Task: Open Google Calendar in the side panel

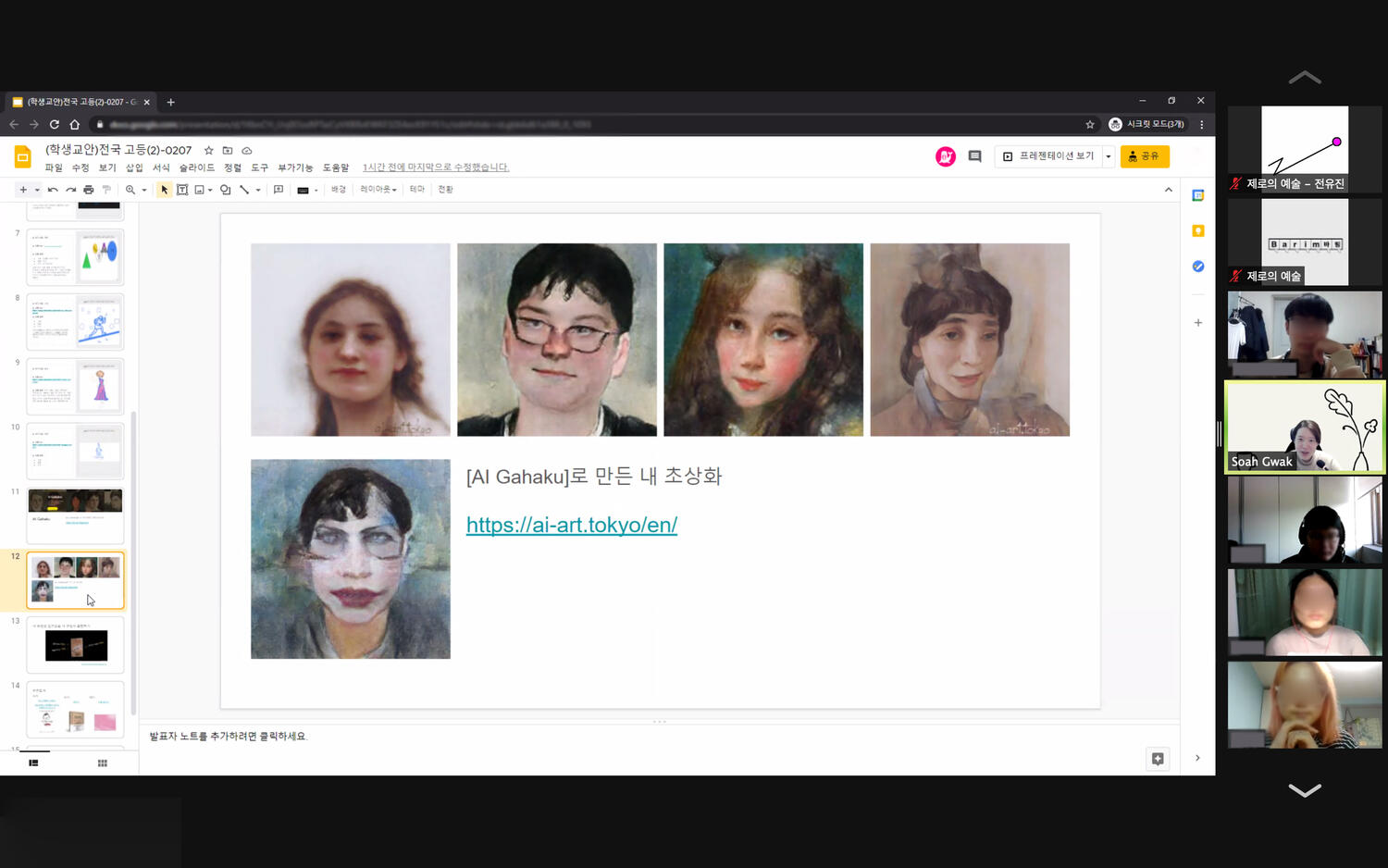Action: click(x=1198, y=195)
